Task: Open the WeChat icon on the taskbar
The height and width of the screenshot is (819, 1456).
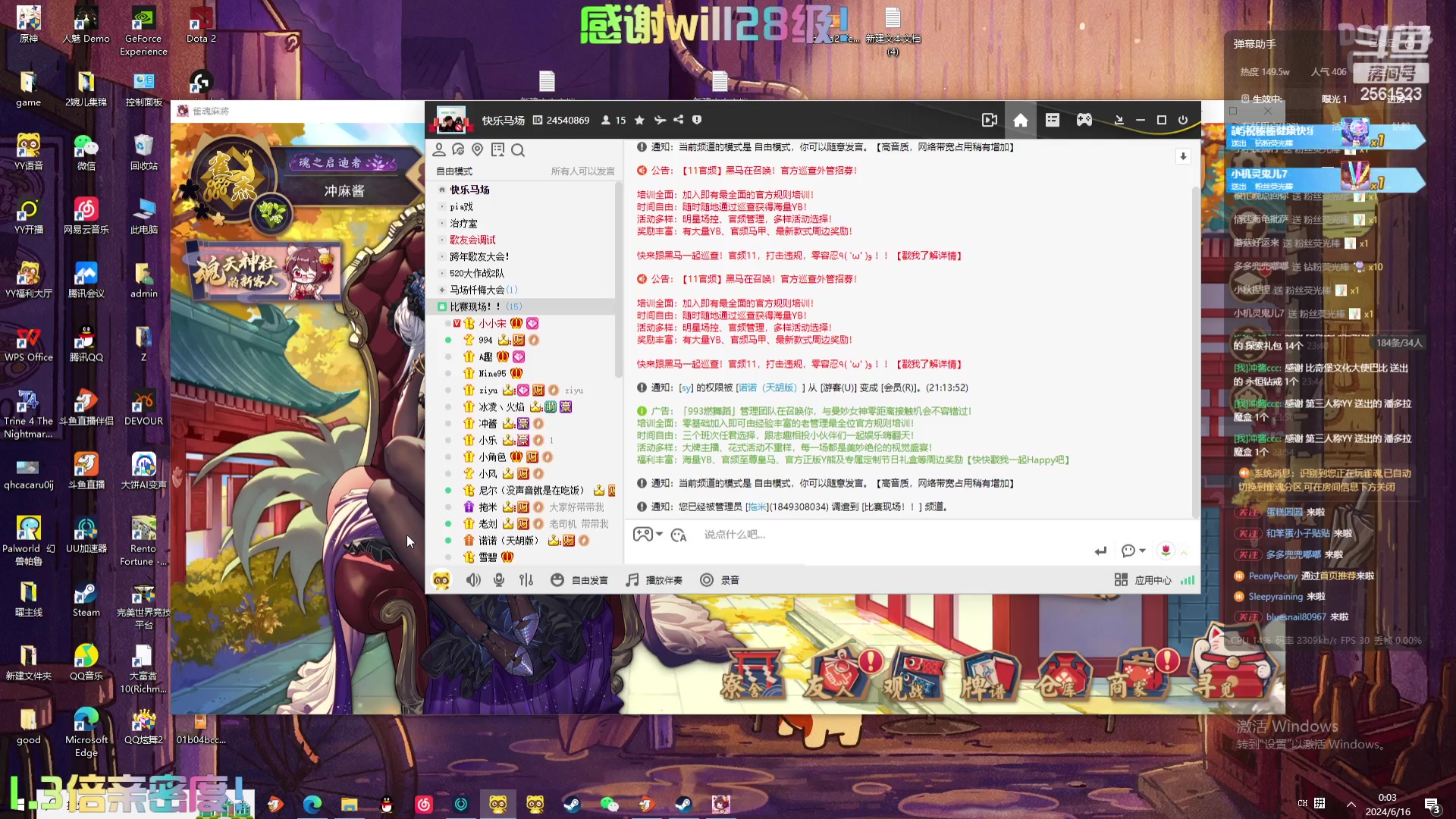Action: tap(609, 804)
